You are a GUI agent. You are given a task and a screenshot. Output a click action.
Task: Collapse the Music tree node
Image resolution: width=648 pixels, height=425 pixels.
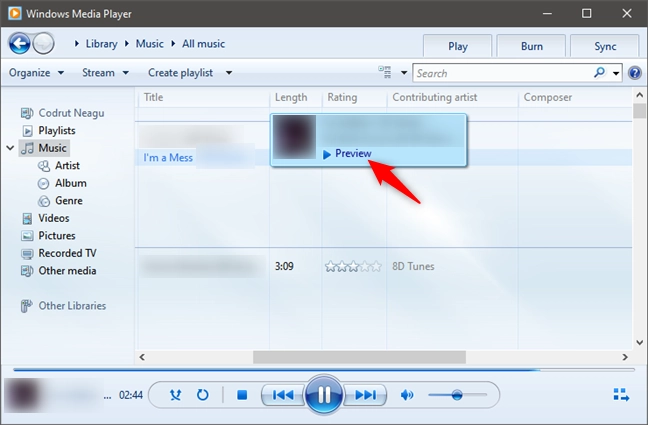coord(10,148)
